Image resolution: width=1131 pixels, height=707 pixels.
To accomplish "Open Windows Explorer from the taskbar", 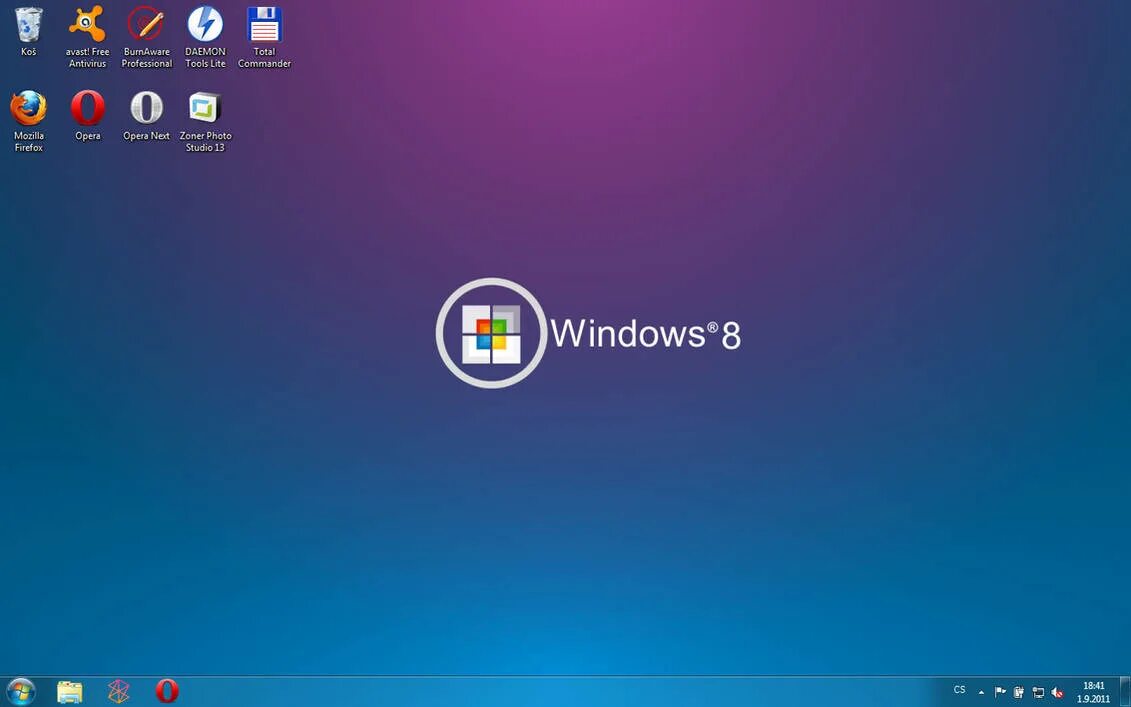I will point(70,692).
